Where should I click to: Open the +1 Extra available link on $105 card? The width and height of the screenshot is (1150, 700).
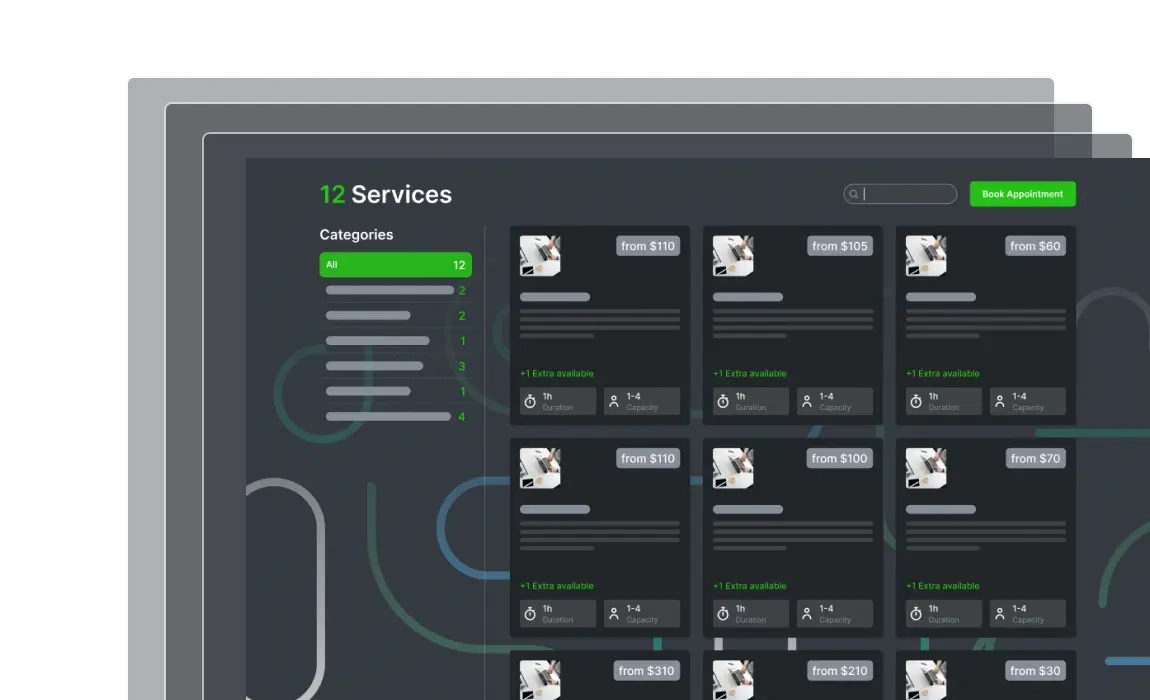coord(750,373)
